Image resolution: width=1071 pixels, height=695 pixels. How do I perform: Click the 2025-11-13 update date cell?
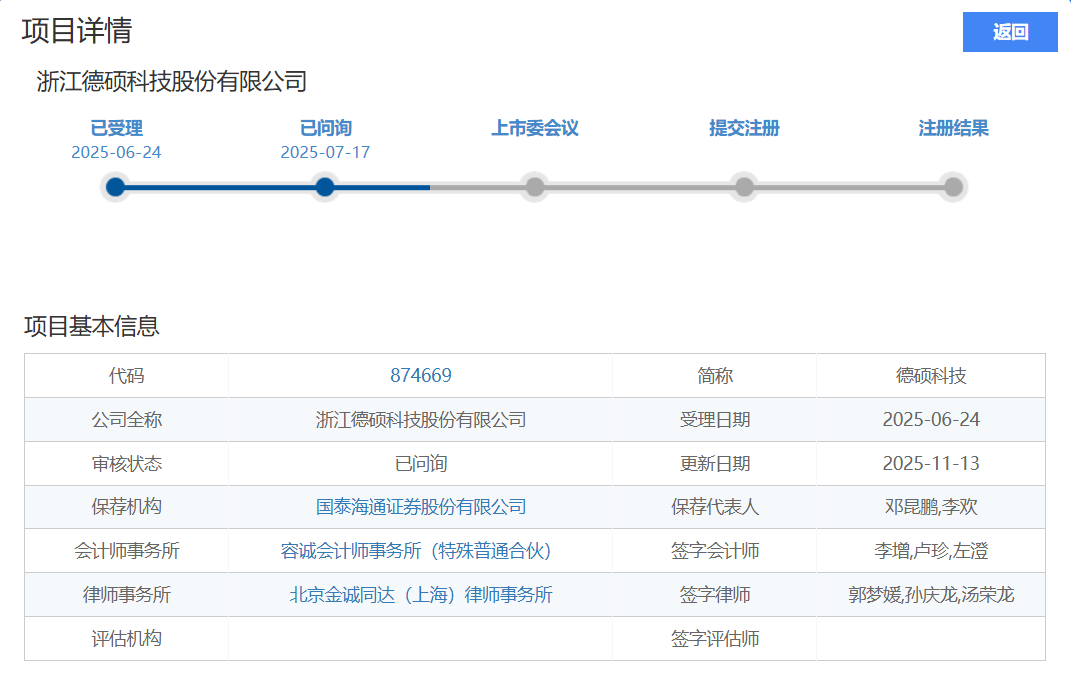pos(931,463)
